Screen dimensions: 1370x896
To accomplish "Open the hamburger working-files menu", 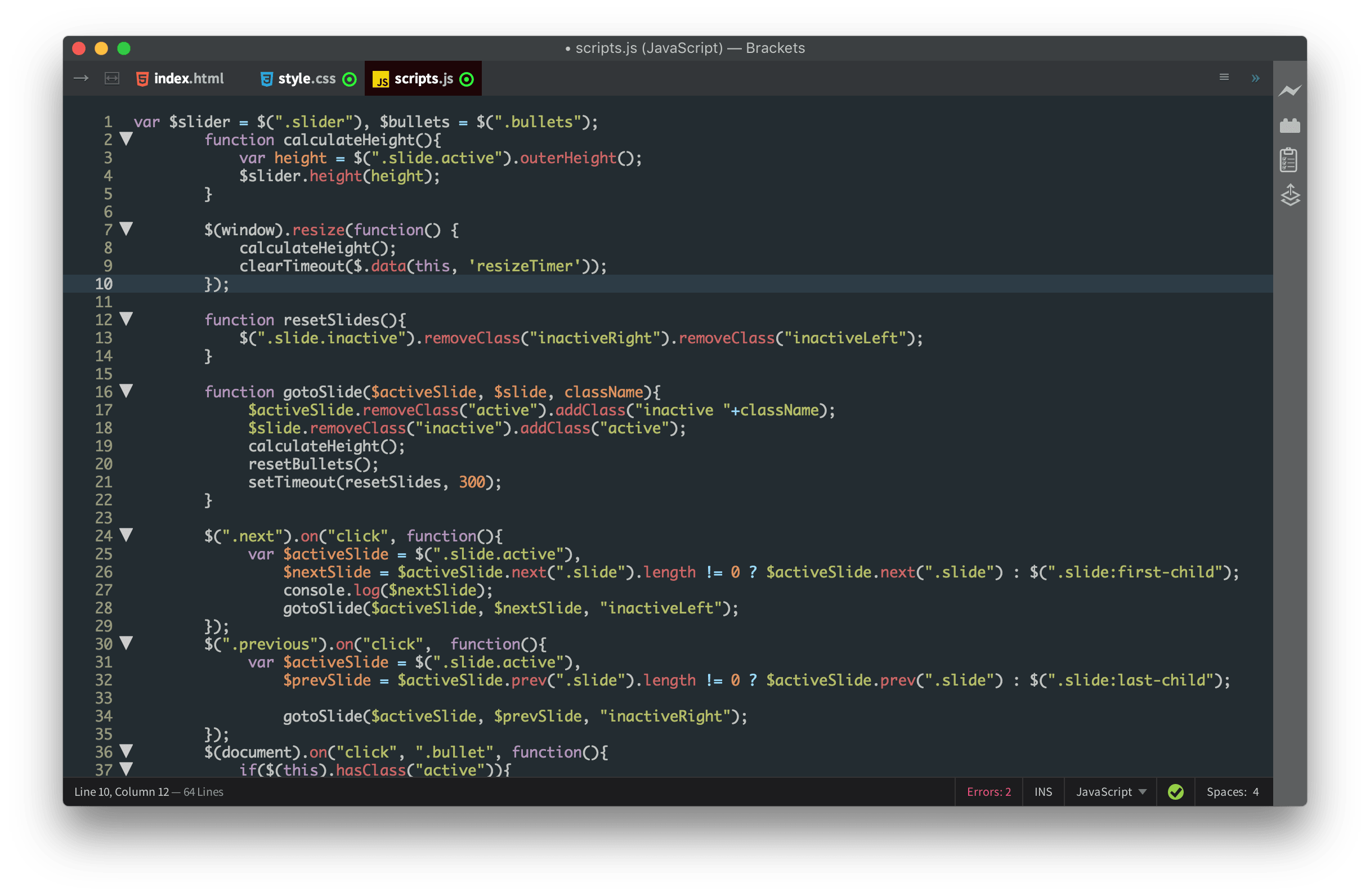I will (x=1223, y=77).
